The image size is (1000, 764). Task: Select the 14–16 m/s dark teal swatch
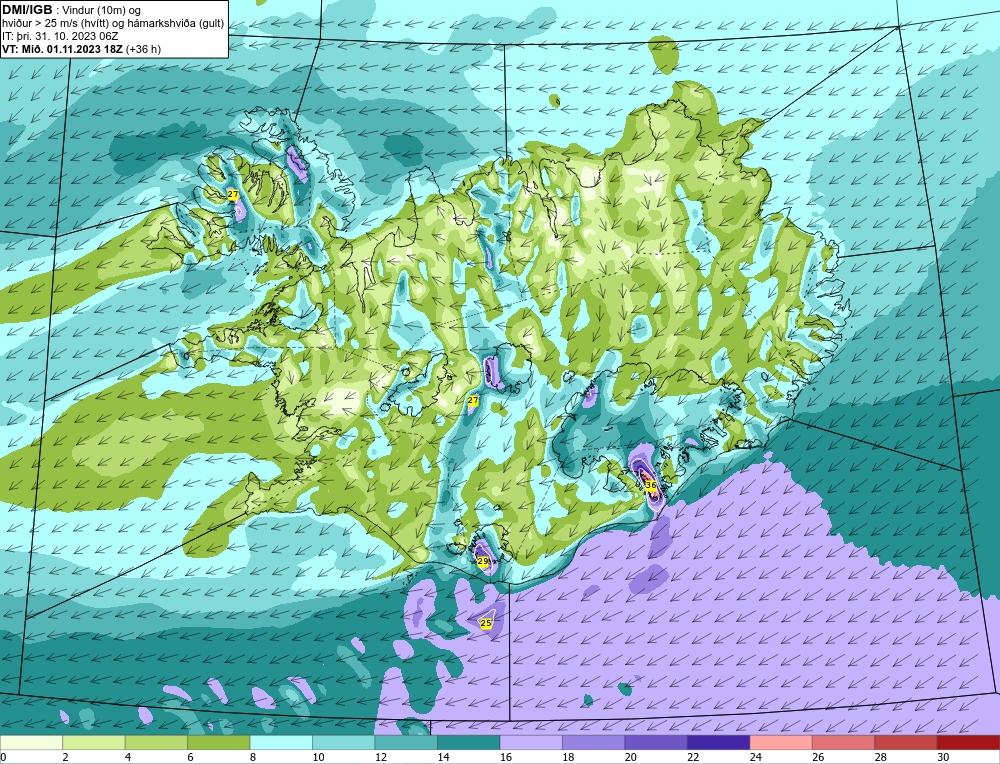point(469,742)
